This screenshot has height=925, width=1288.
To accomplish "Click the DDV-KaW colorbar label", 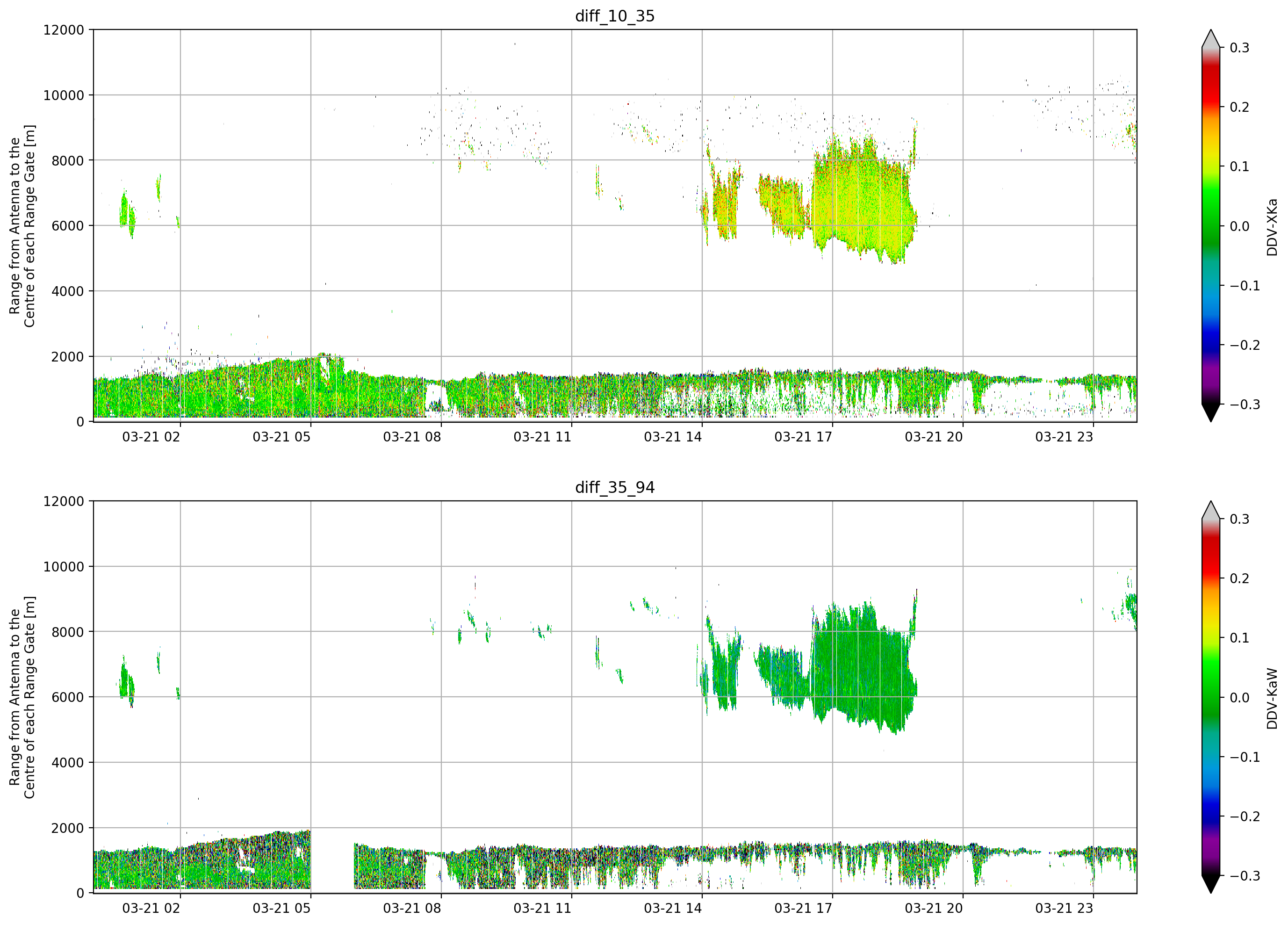I will (x=1272, y=698).
